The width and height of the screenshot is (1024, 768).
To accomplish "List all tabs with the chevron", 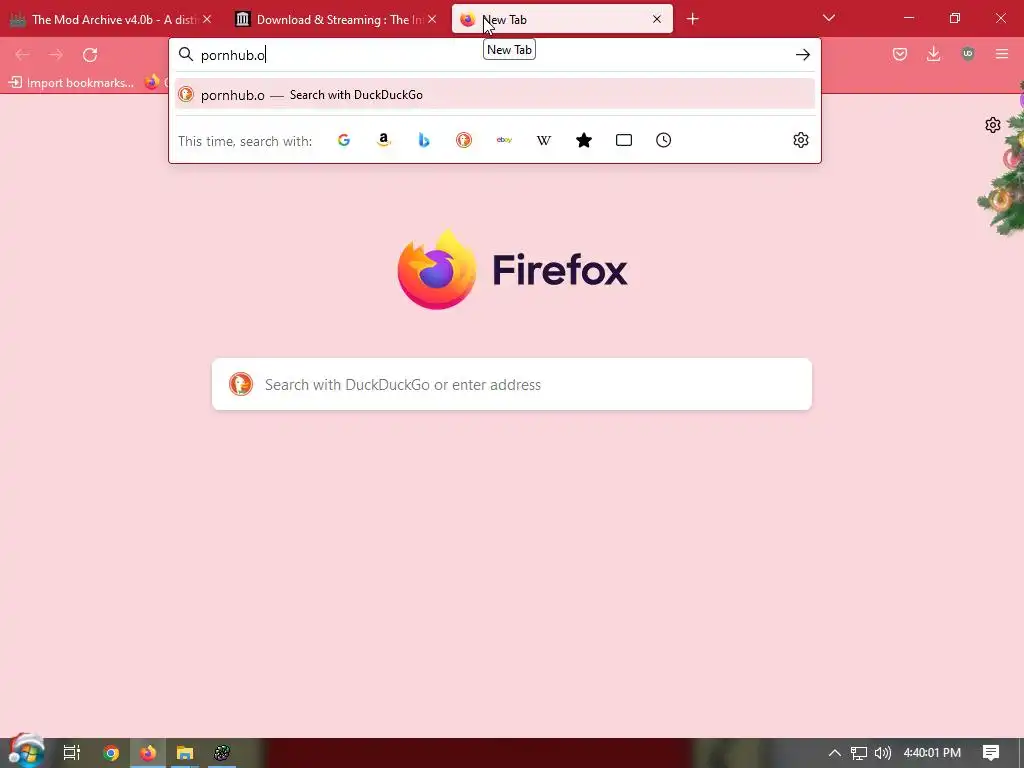I will [x=829, y=18].
